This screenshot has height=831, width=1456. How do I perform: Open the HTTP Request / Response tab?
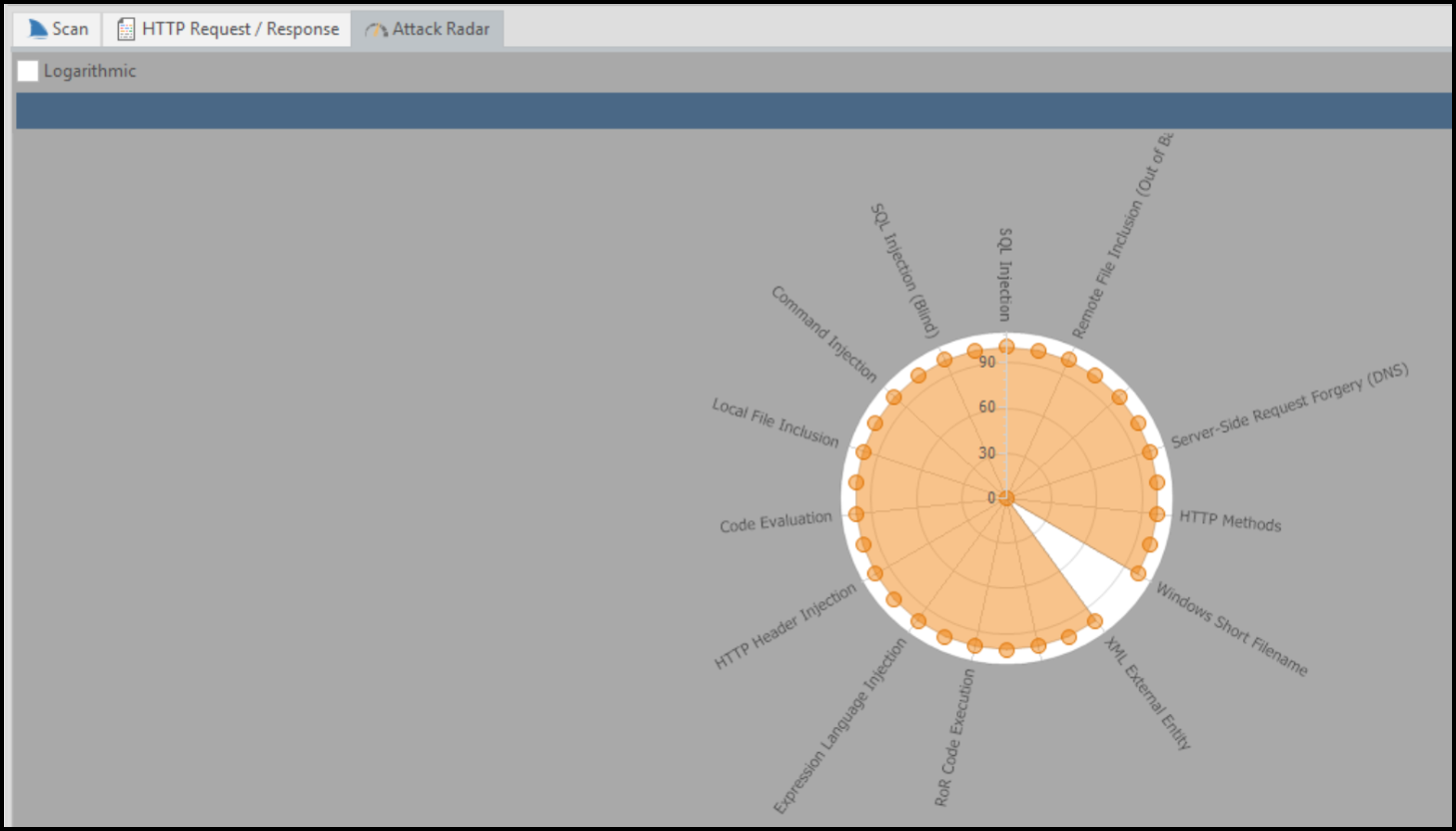click(227, 29)
